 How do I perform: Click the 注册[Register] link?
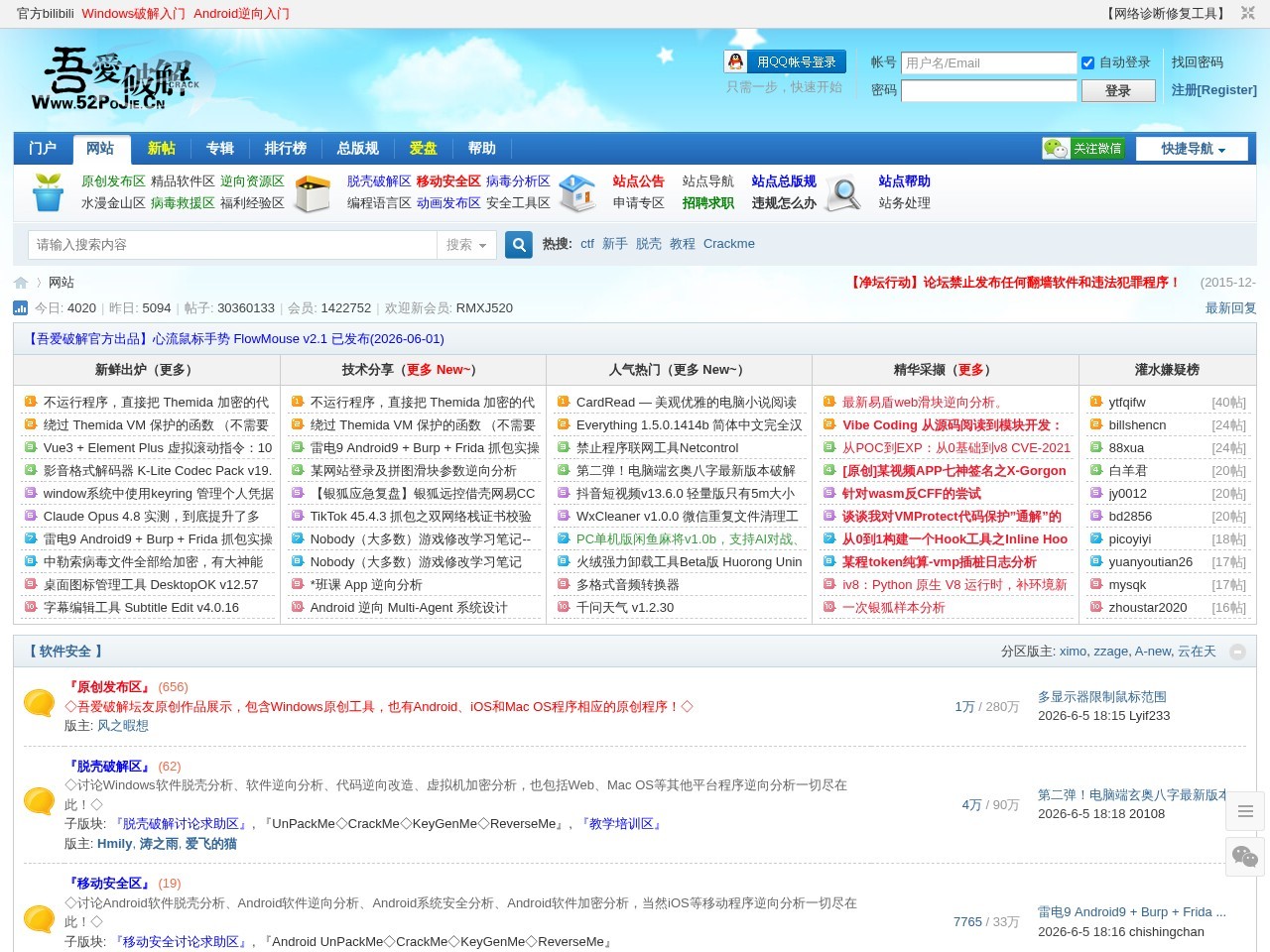(x=1214, y=90)
